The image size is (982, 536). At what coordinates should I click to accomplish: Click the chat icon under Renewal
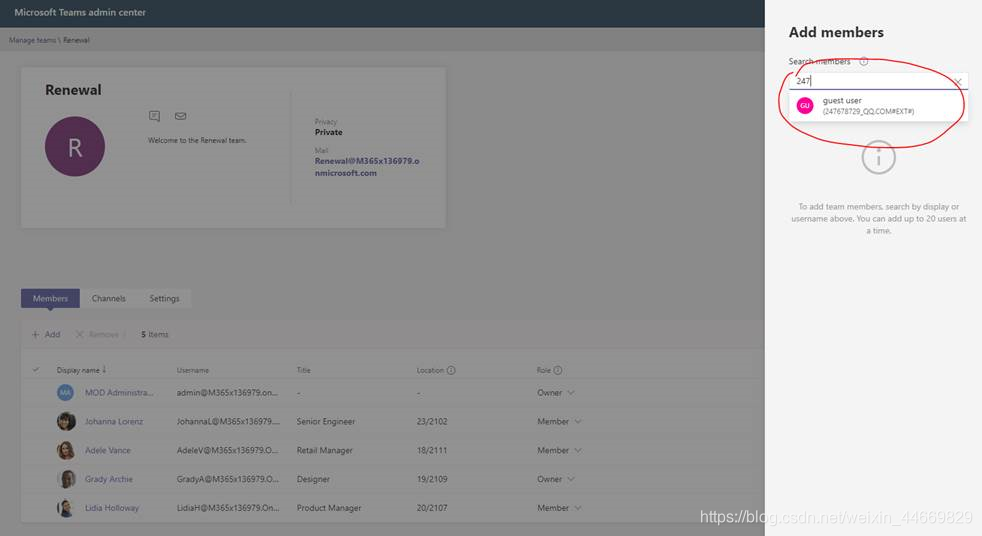[x=154, y=116]
